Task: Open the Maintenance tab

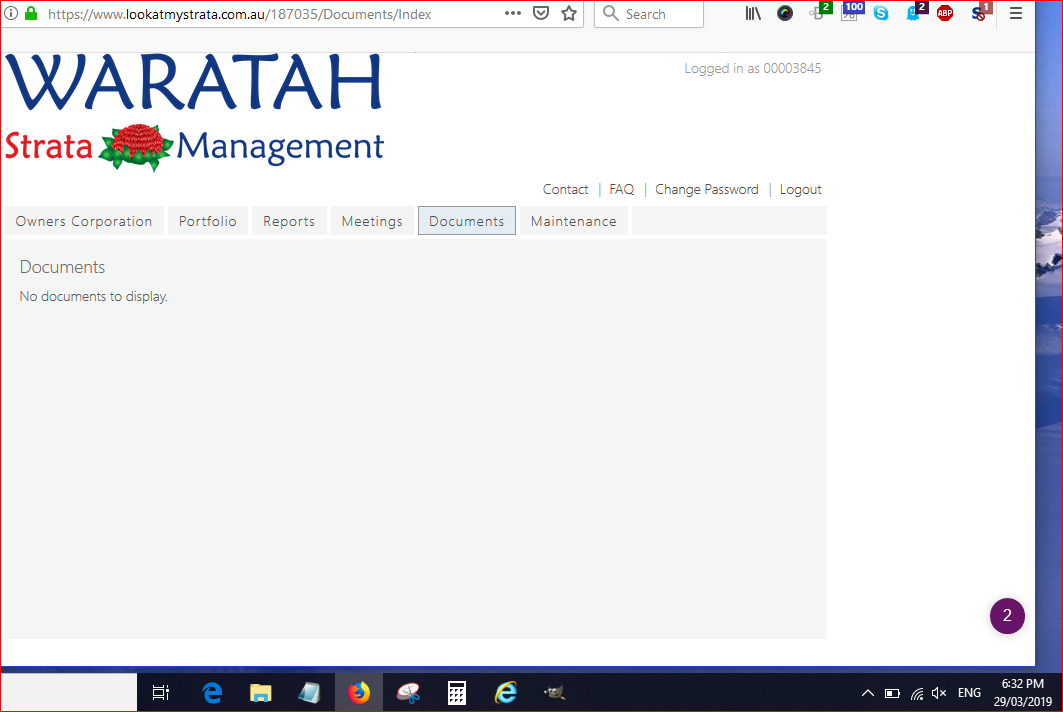Action: pos(574,221)
